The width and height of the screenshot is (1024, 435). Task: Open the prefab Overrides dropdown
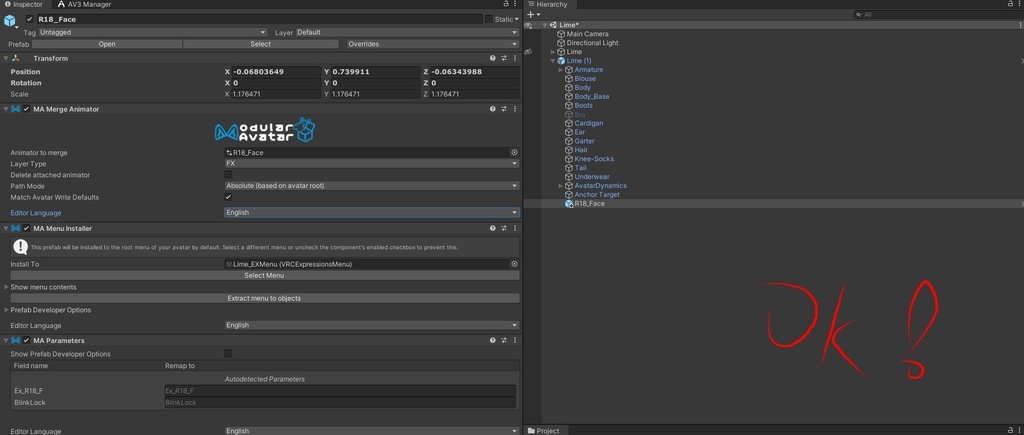click(432, 44)
